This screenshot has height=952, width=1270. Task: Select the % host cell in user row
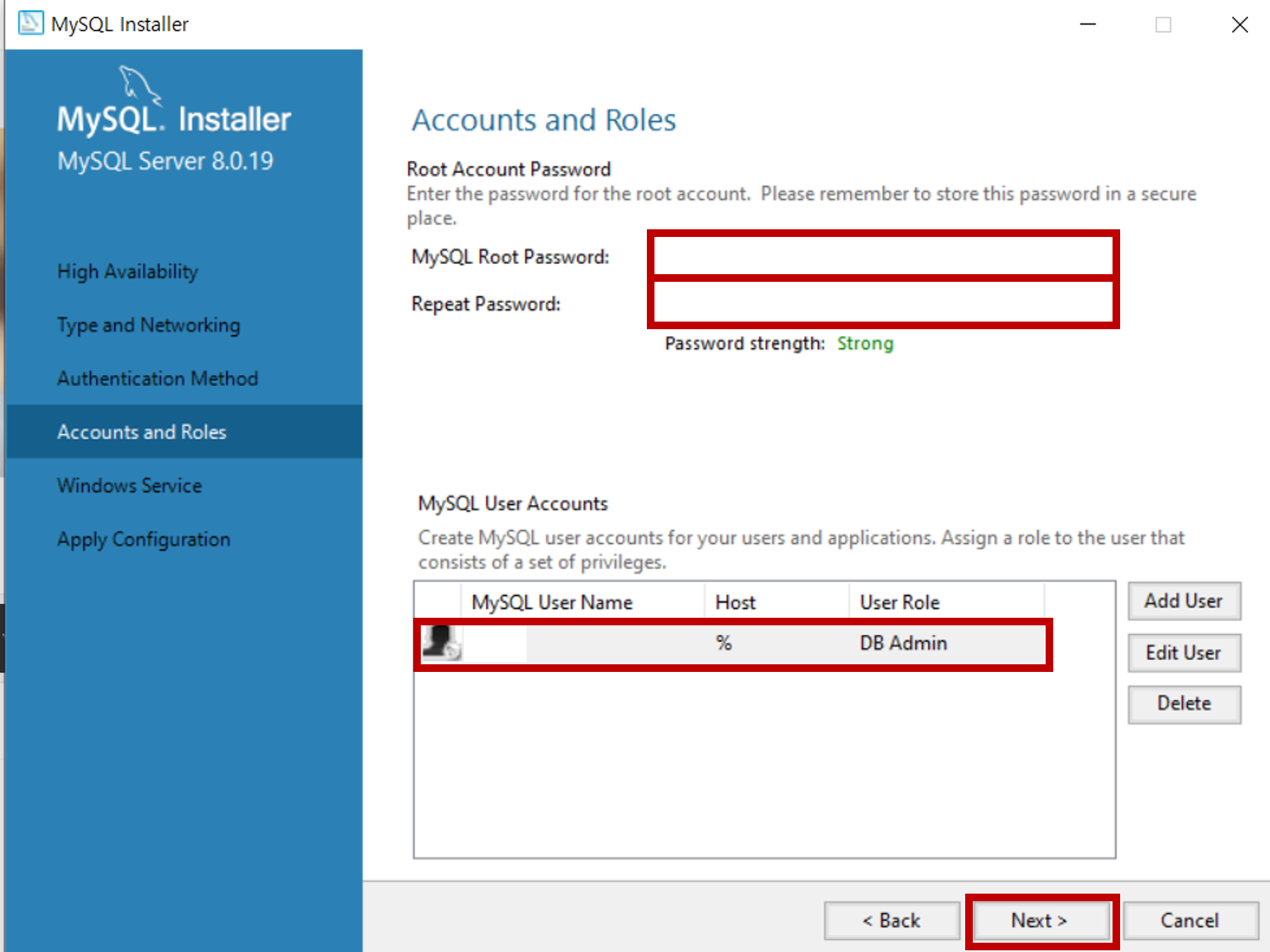[724, 643]
